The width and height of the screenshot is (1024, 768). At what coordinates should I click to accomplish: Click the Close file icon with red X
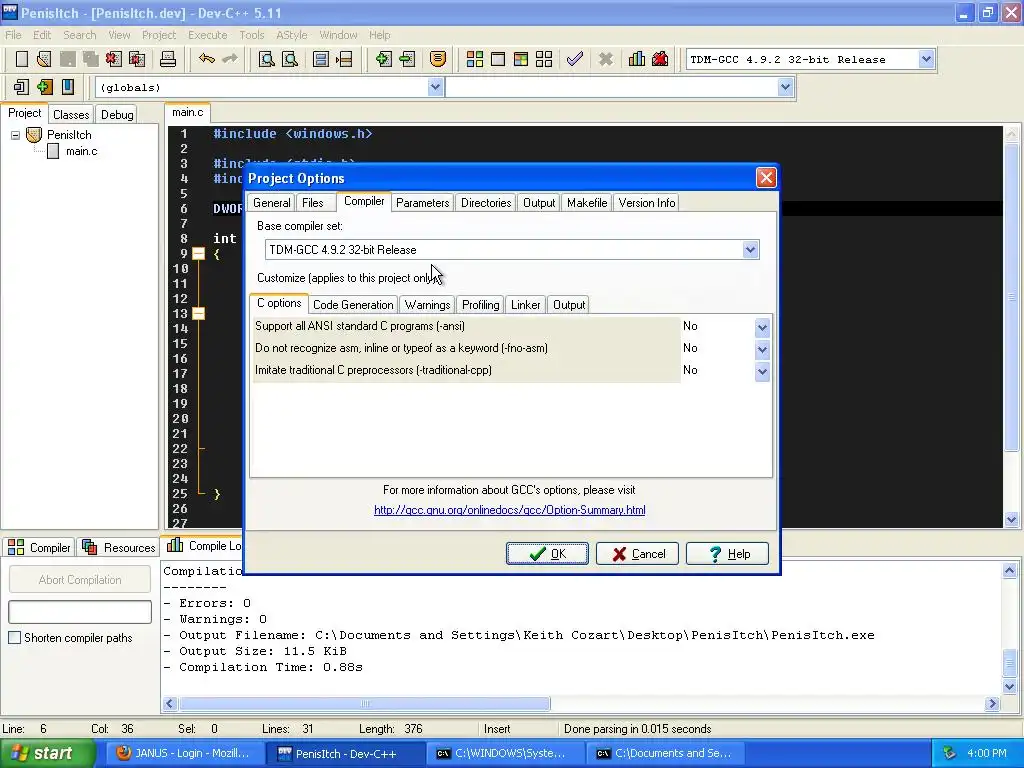[114, 59]
